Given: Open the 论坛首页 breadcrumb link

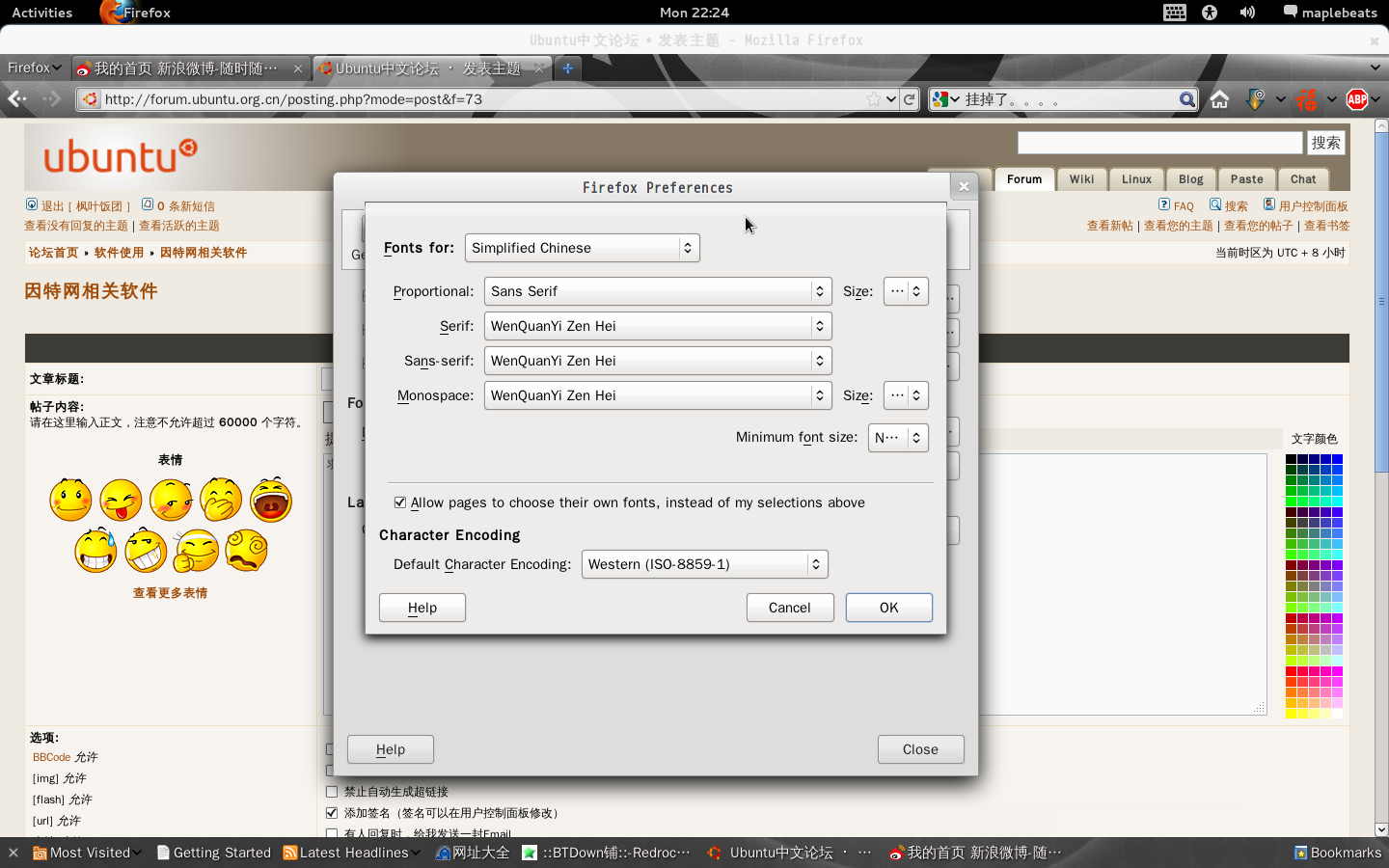Looking at the screenshot, I should 53,253.
